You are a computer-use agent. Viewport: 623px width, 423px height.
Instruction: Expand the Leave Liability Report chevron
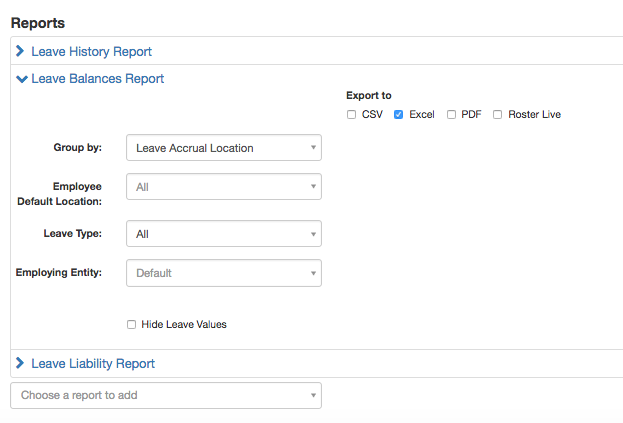(x=20, y=363)
